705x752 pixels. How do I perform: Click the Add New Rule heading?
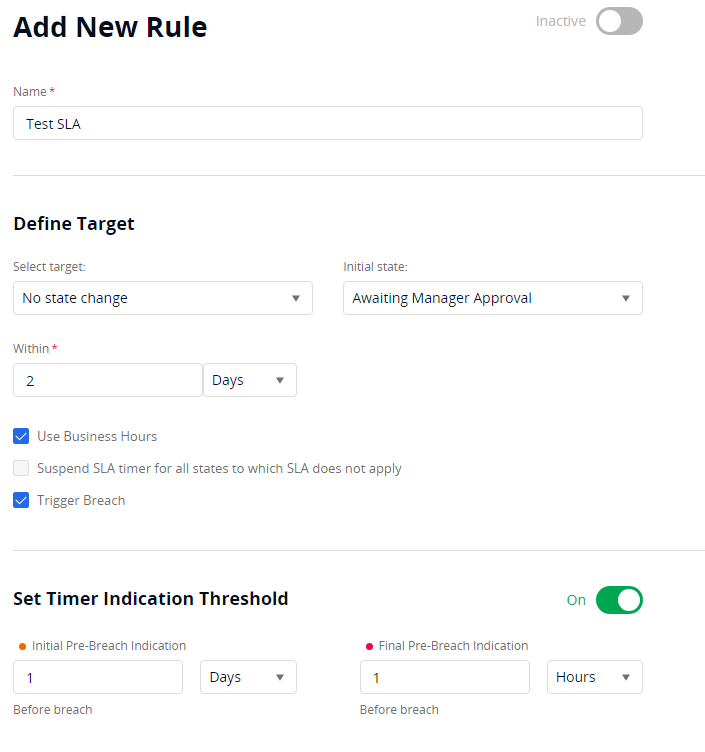[110, 27]
